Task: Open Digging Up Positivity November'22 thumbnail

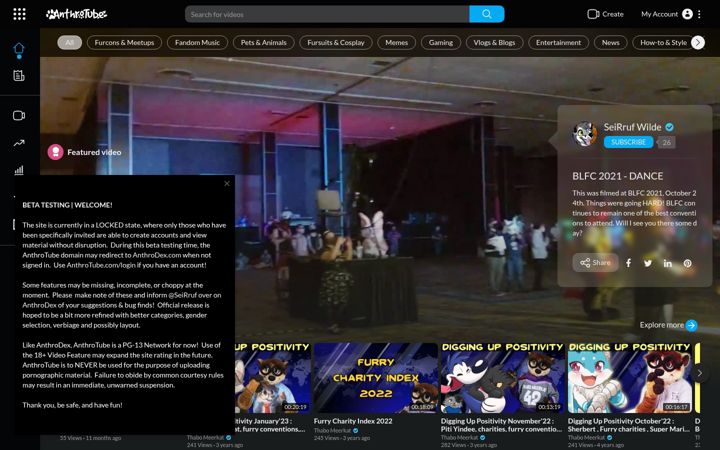Action: [x=502, y=378]
